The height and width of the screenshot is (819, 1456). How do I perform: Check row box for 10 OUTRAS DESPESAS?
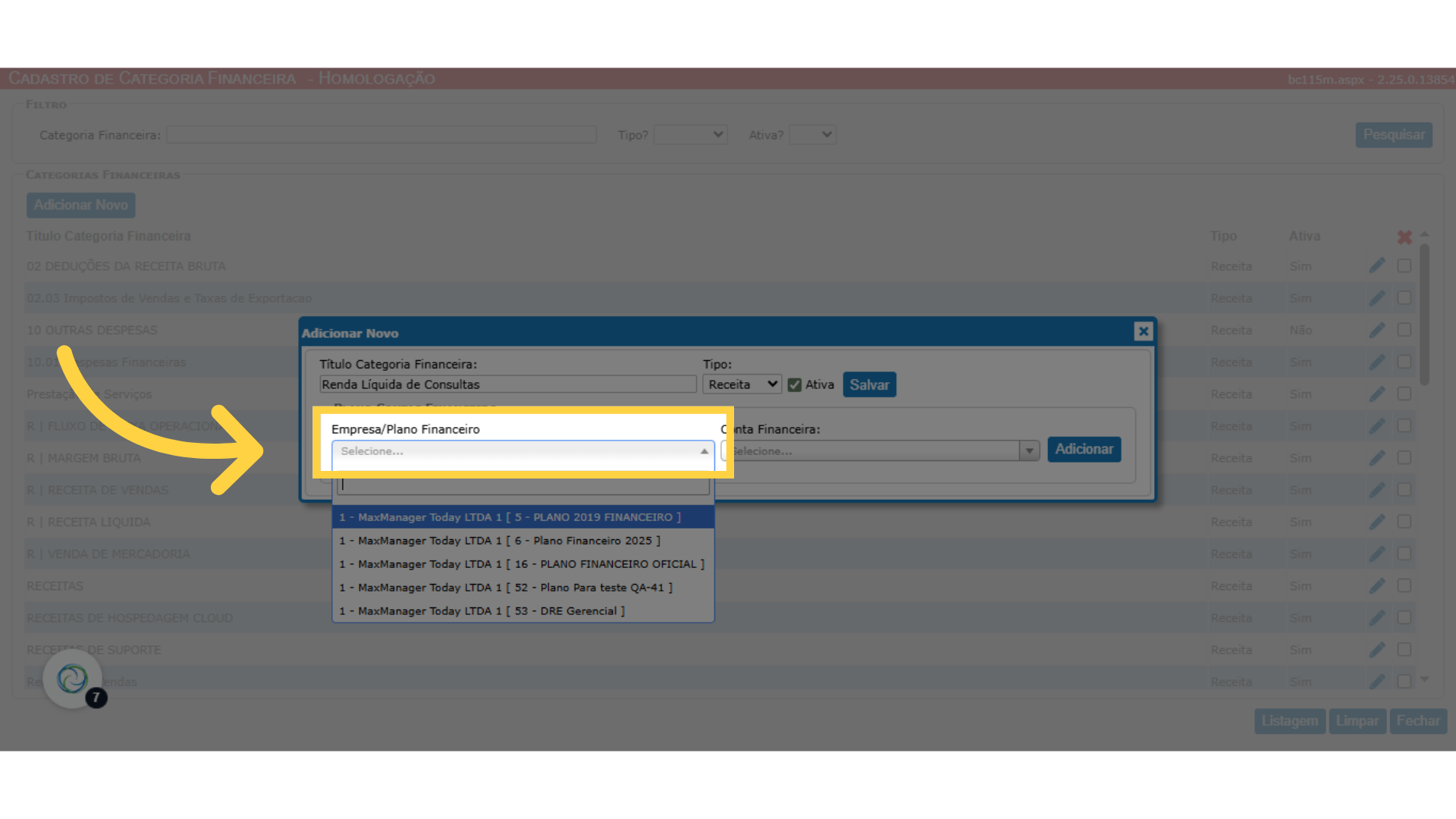pos(1404,330)
